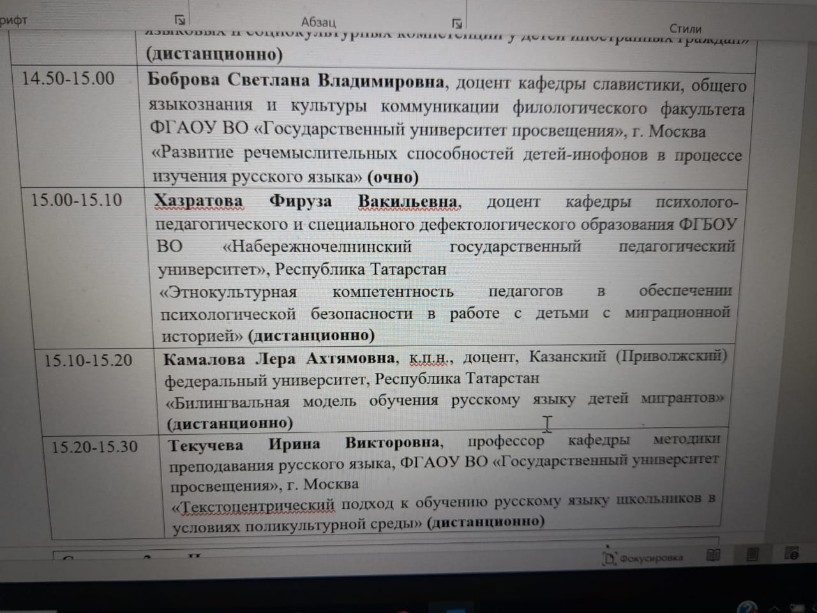Open the Абзац paragraph settings launcher
817x613 pixels.
point(456,21)
